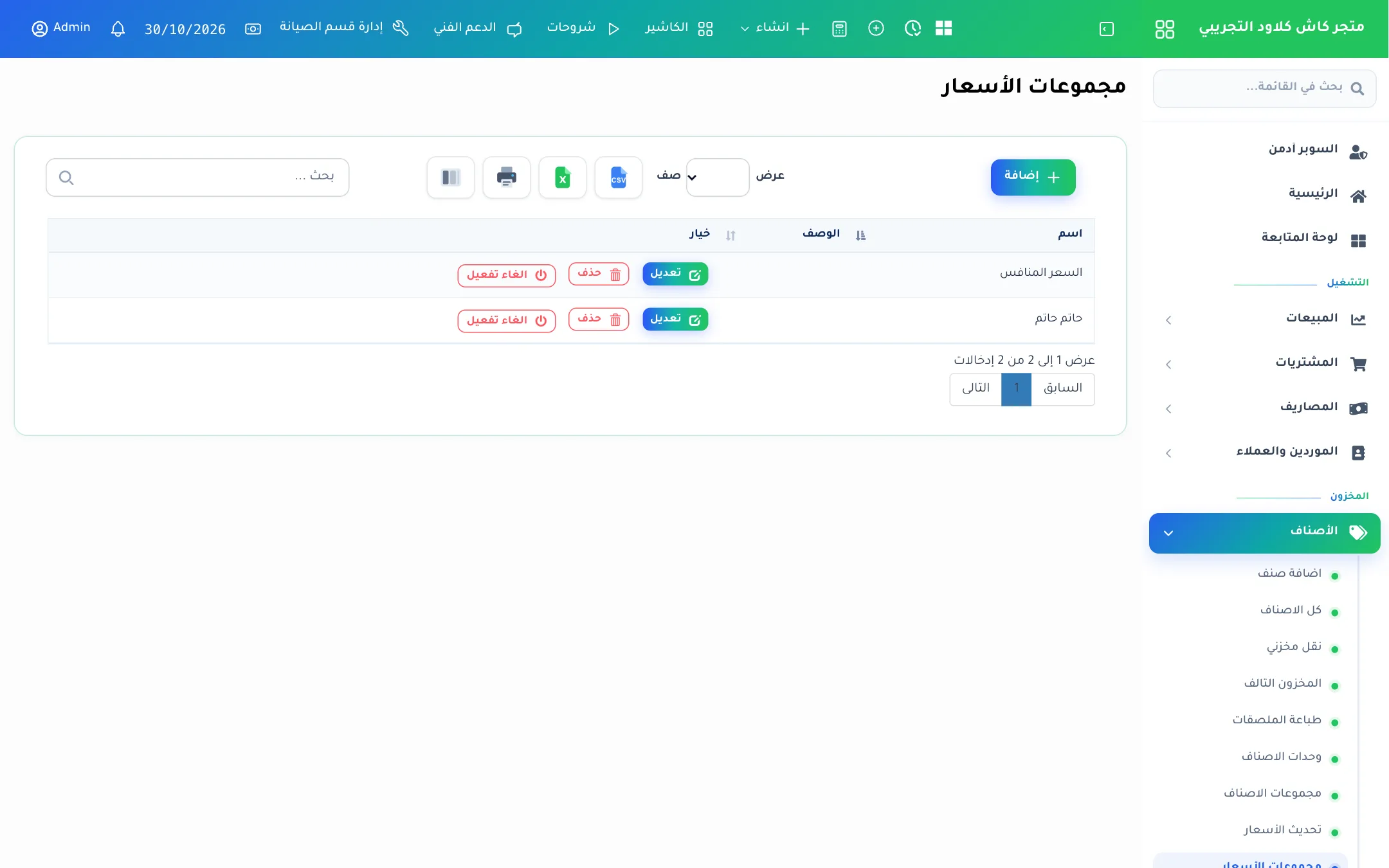The height and width of the screenshot is (868, 1389).
Task: Click the sidebar menu search field
Action: 1264,89
